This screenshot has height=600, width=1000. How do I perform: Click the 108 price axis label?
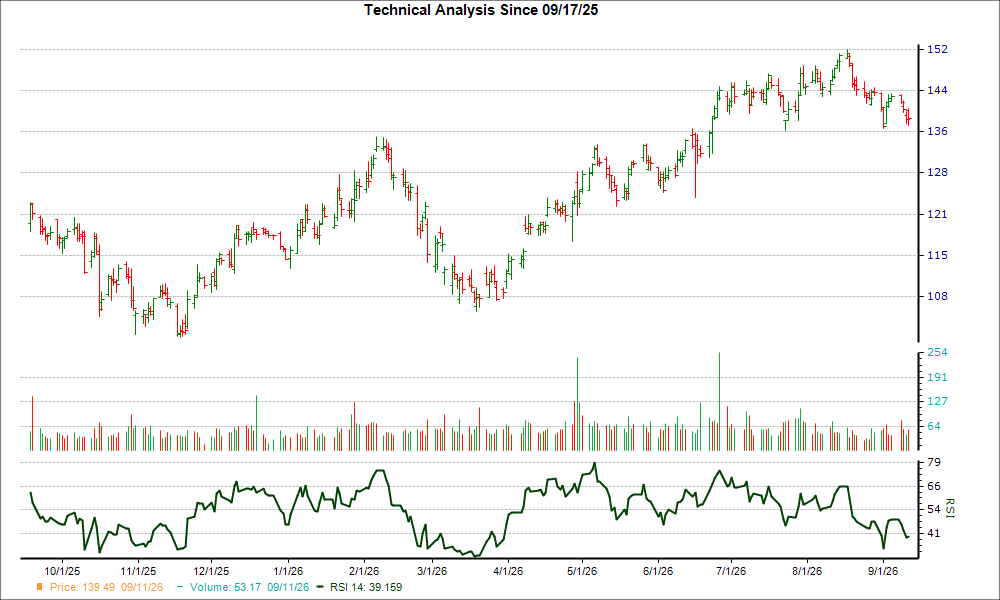point(938,296)
